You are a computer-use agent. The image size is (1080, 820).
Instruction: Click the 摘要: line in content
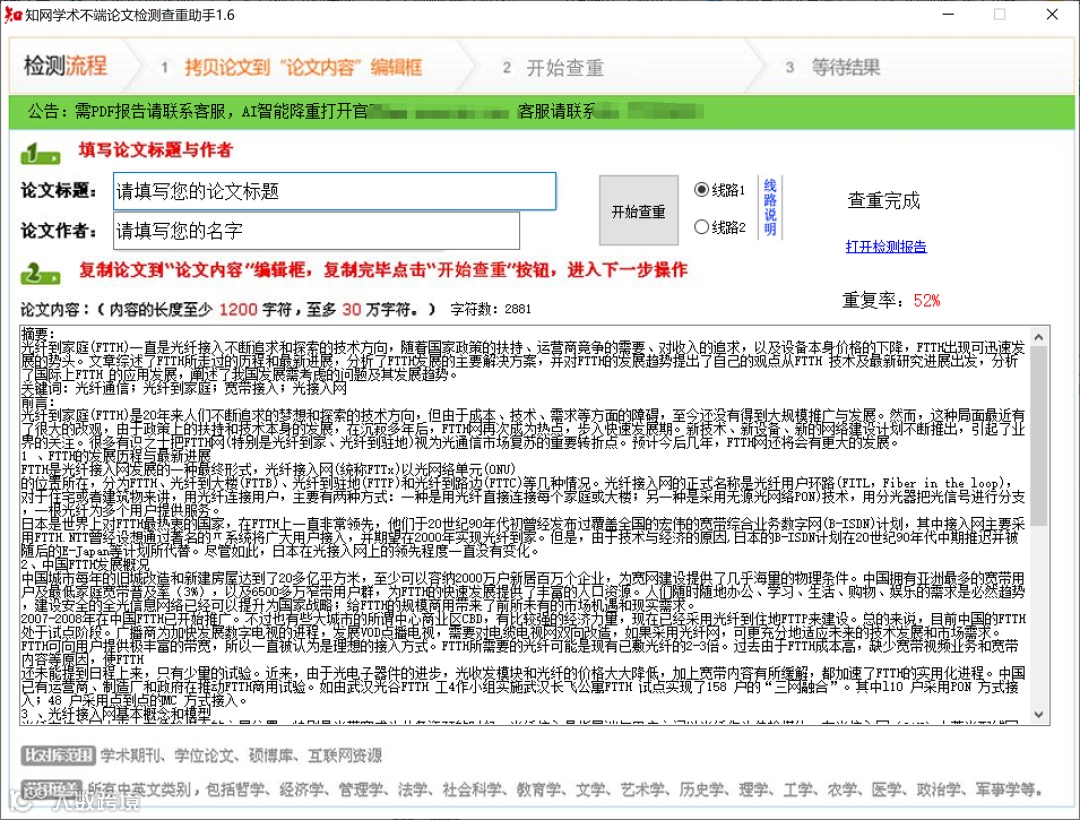[38, 333]
